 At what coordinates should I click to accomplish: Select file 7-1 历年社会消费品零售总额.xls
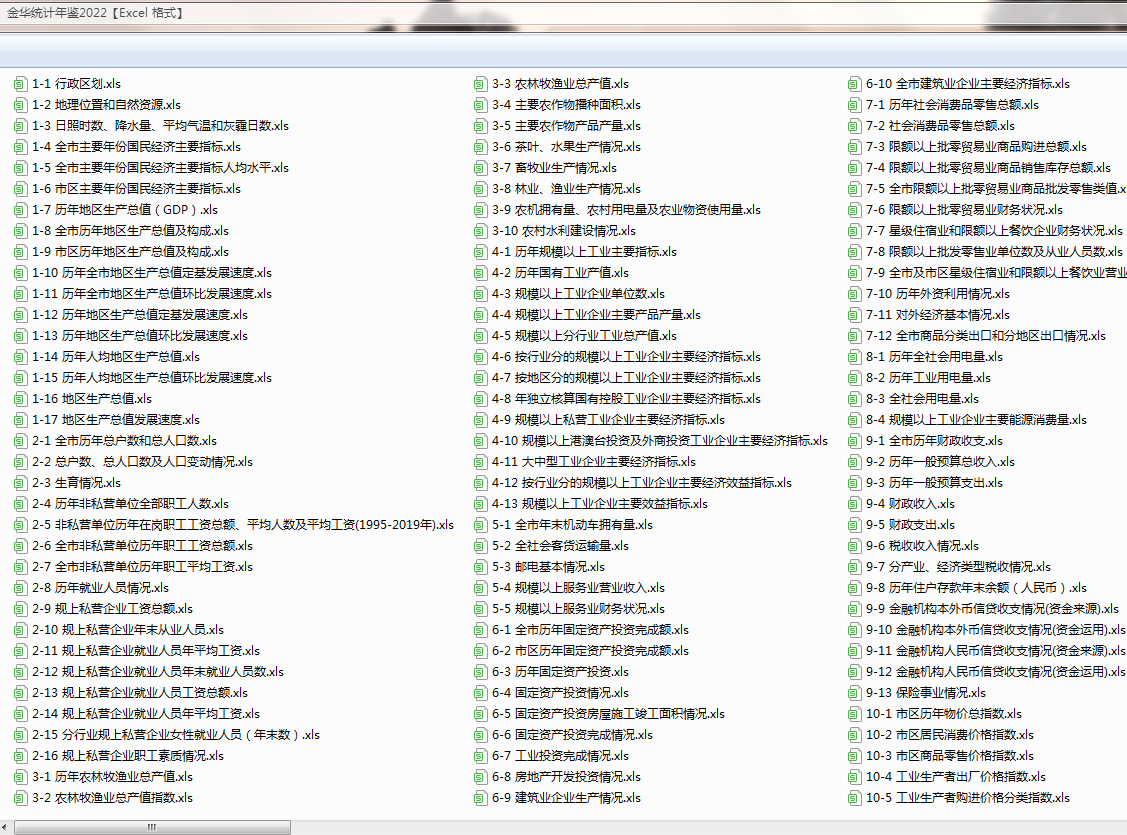click(952, 105)
